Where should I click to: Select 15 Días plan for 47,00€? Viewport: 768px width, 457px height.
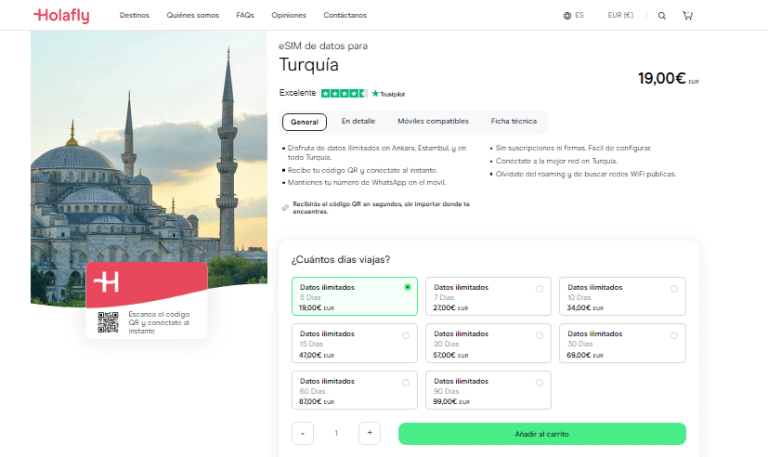[x=355, y=343]
